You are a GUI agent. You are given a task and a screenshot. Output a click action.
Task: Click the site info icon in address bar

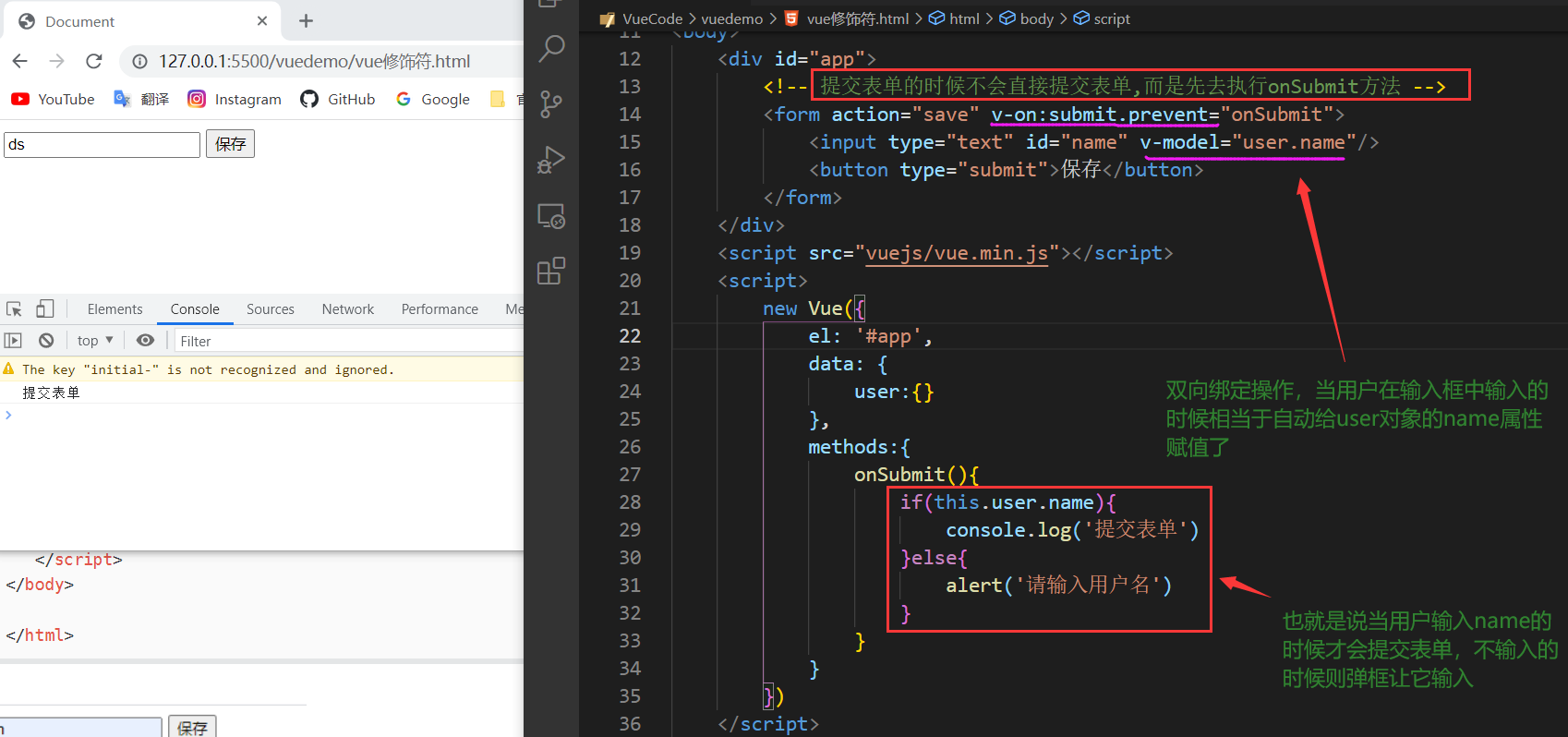tap(139, 61)
